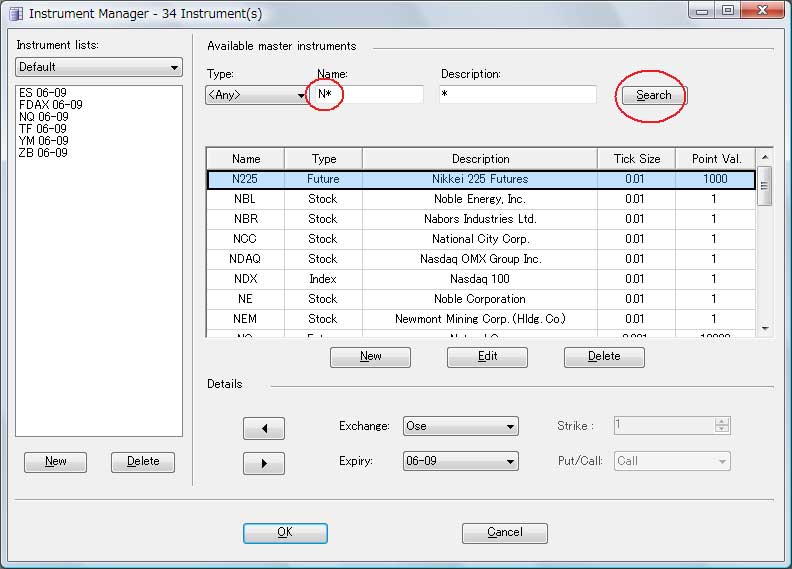Select NQ 06-09 in the instrument list
This screenshot has width=792, height=569.
43,117
